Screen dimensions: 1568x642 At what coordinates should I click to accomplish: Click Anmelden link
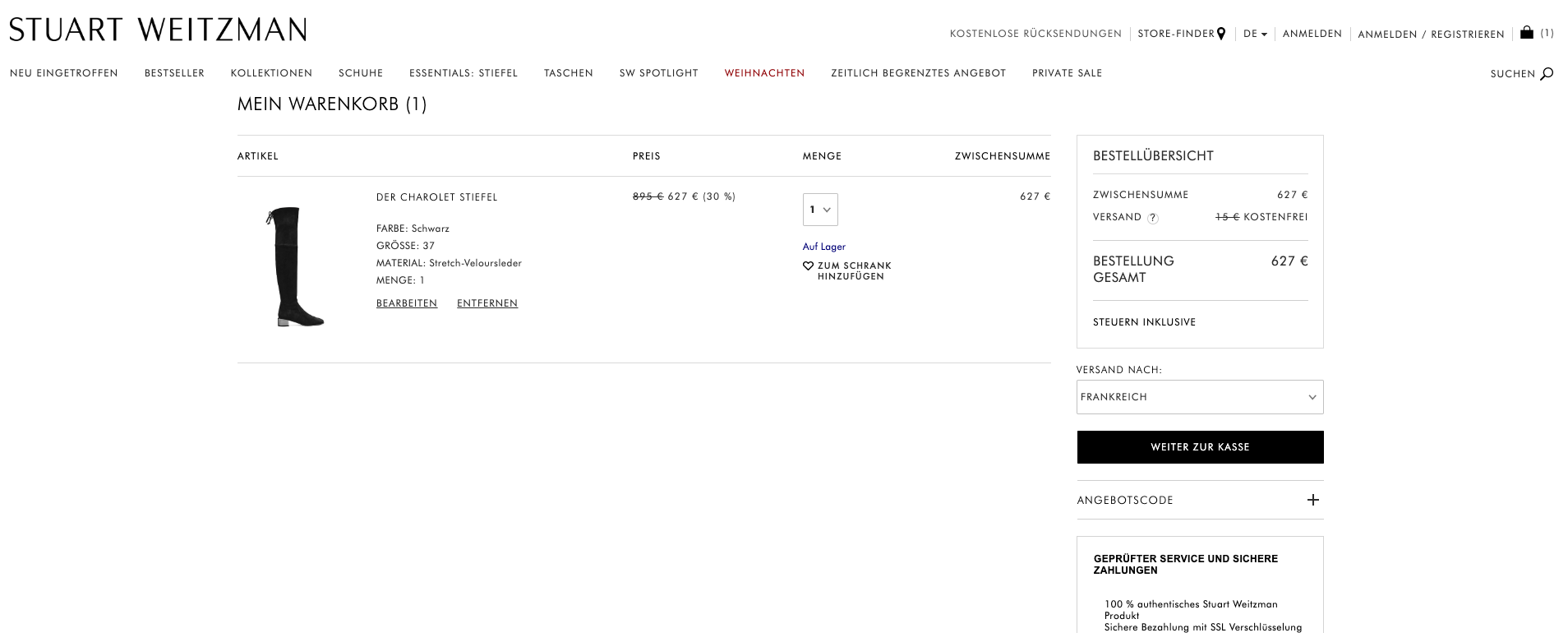point(1312,34)
